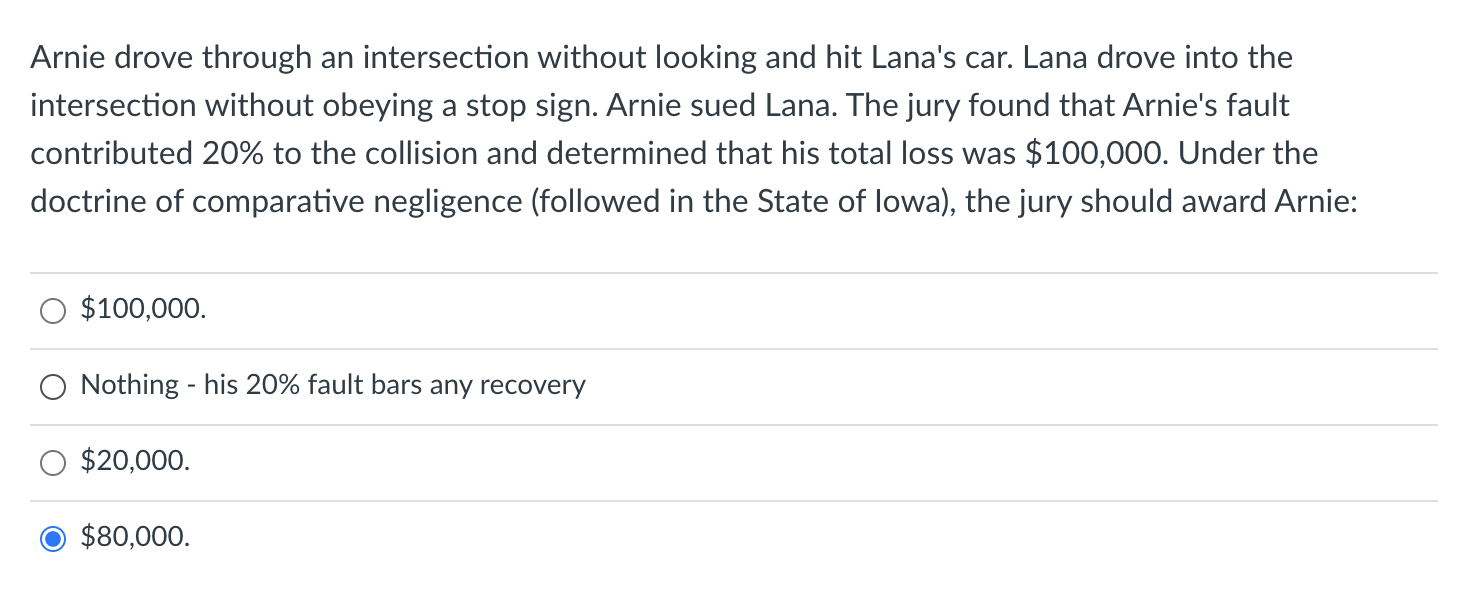Click the $80,000 label text
Viewport: 1470px width, 604px height.
tap(135, 537)
